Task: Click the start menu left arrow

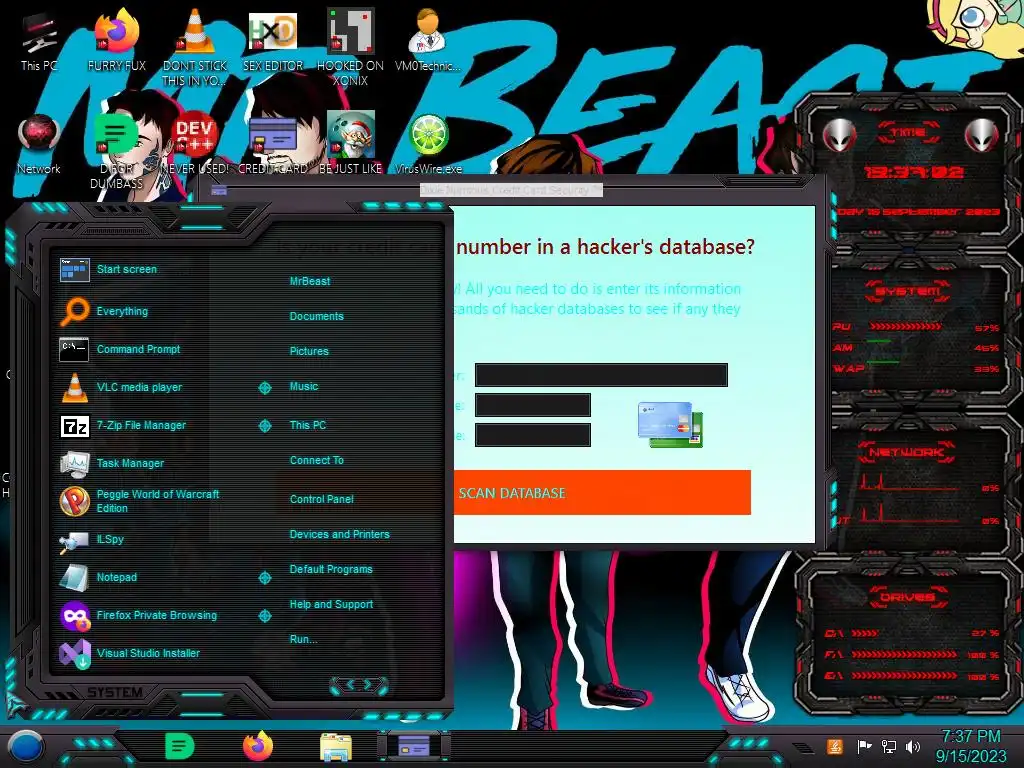Action: [349, 684]
